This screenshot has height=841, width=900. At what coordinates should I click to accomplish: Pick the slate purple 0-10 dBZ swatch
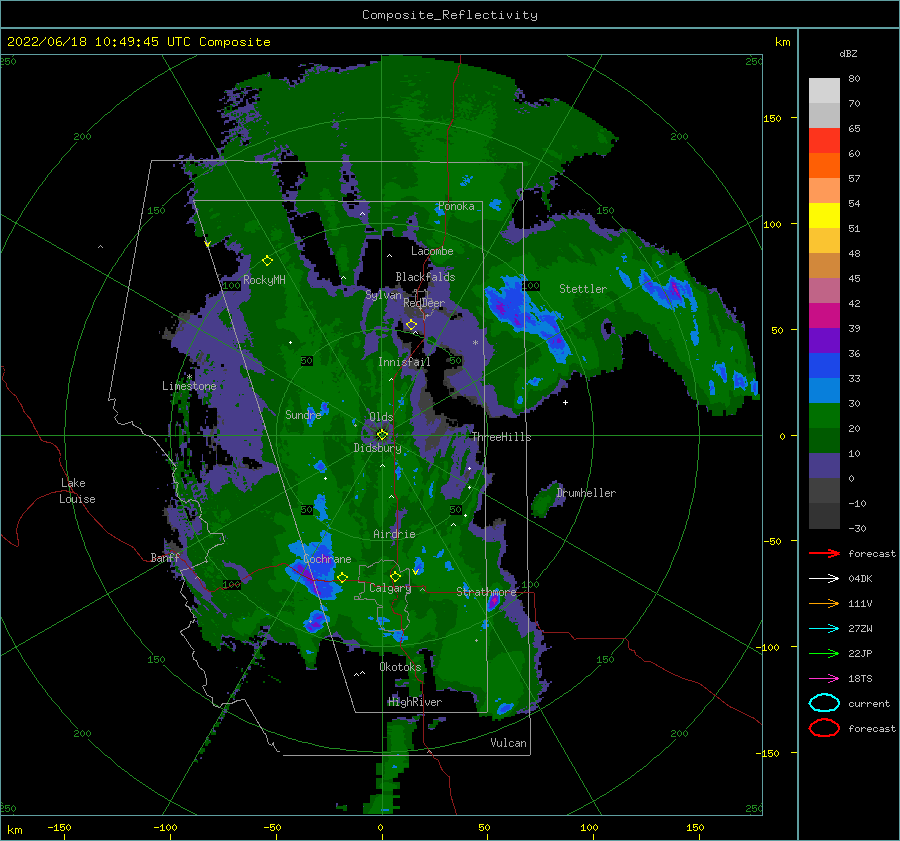(824, 466)
